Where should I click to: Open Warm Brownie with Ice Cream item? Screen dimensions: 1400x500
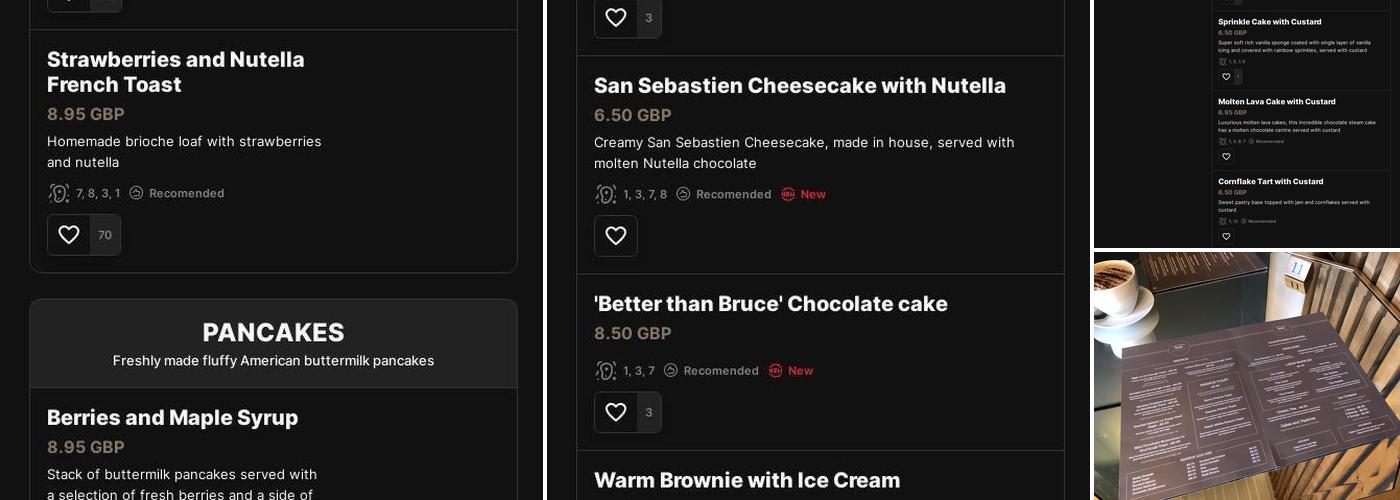tap(747, 480)
